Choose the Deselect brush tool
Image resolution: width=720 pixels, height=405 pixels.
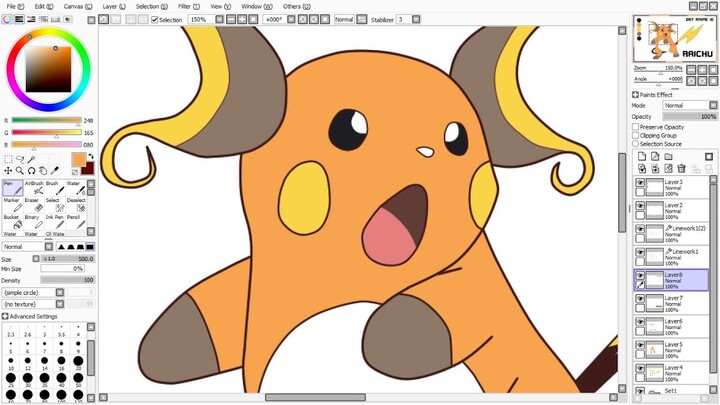[x=76, y=205]
